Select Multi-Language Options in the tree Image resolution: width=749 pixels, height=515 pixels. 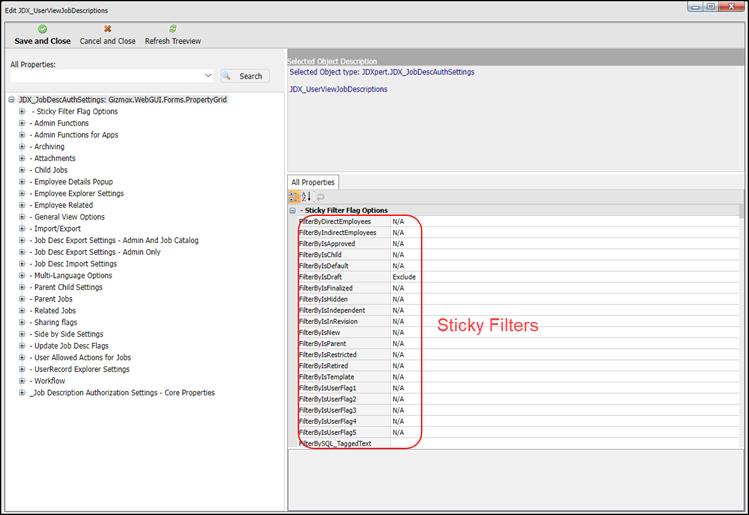coord(71,275)
